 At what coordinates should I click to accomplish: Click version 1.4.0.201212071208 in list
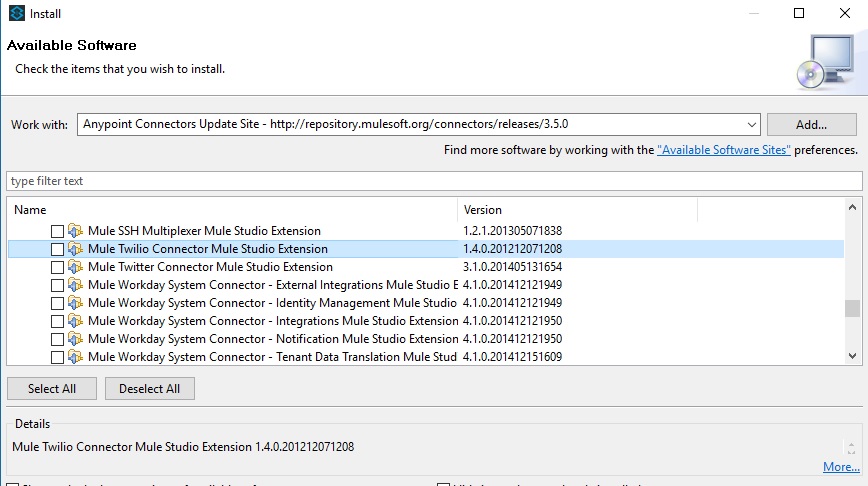click(x=513, y=249)
